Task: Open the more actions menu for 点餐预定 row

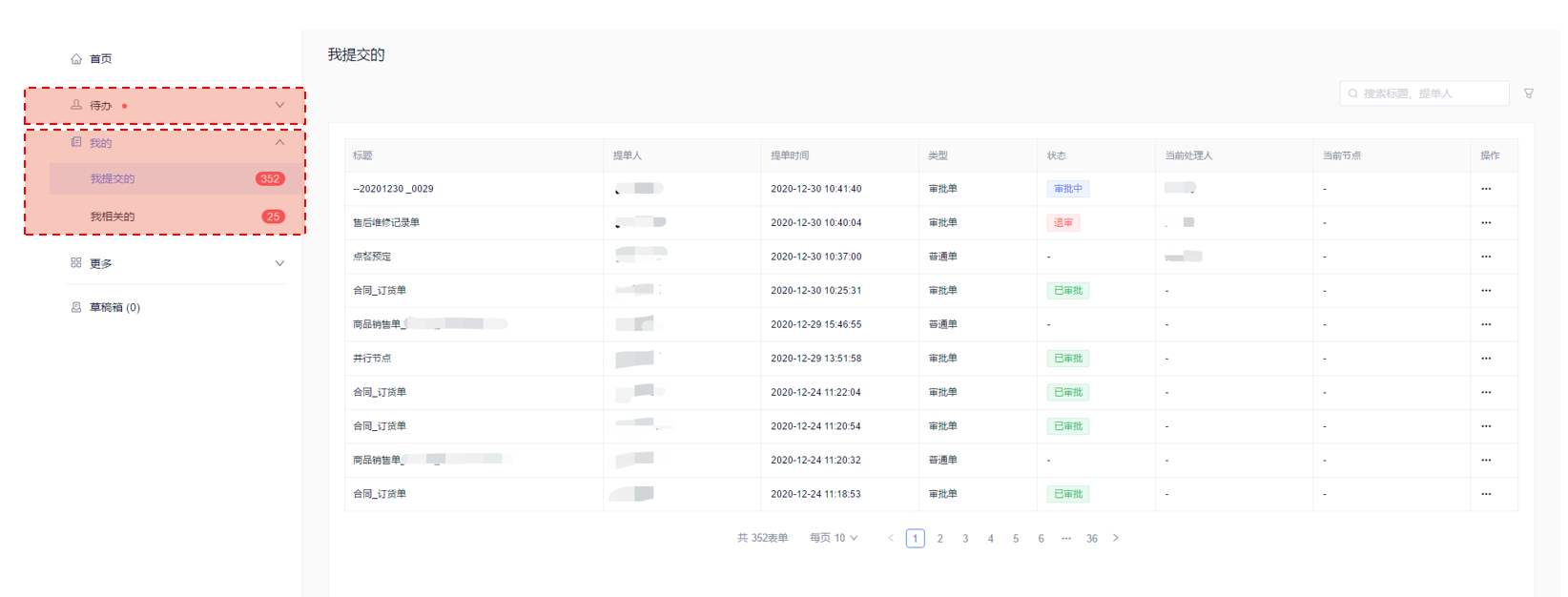Action: [x=1486, y=257]
